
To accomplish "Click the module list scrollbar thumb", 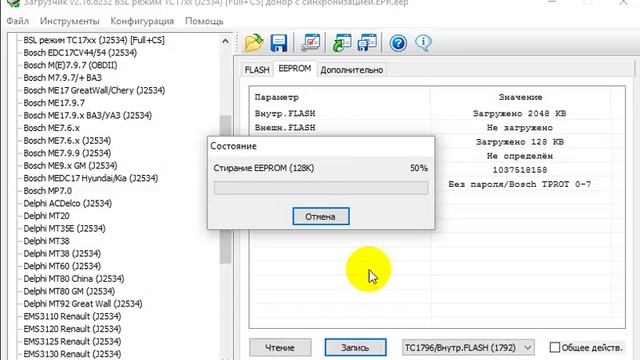I will coord(225,190).
